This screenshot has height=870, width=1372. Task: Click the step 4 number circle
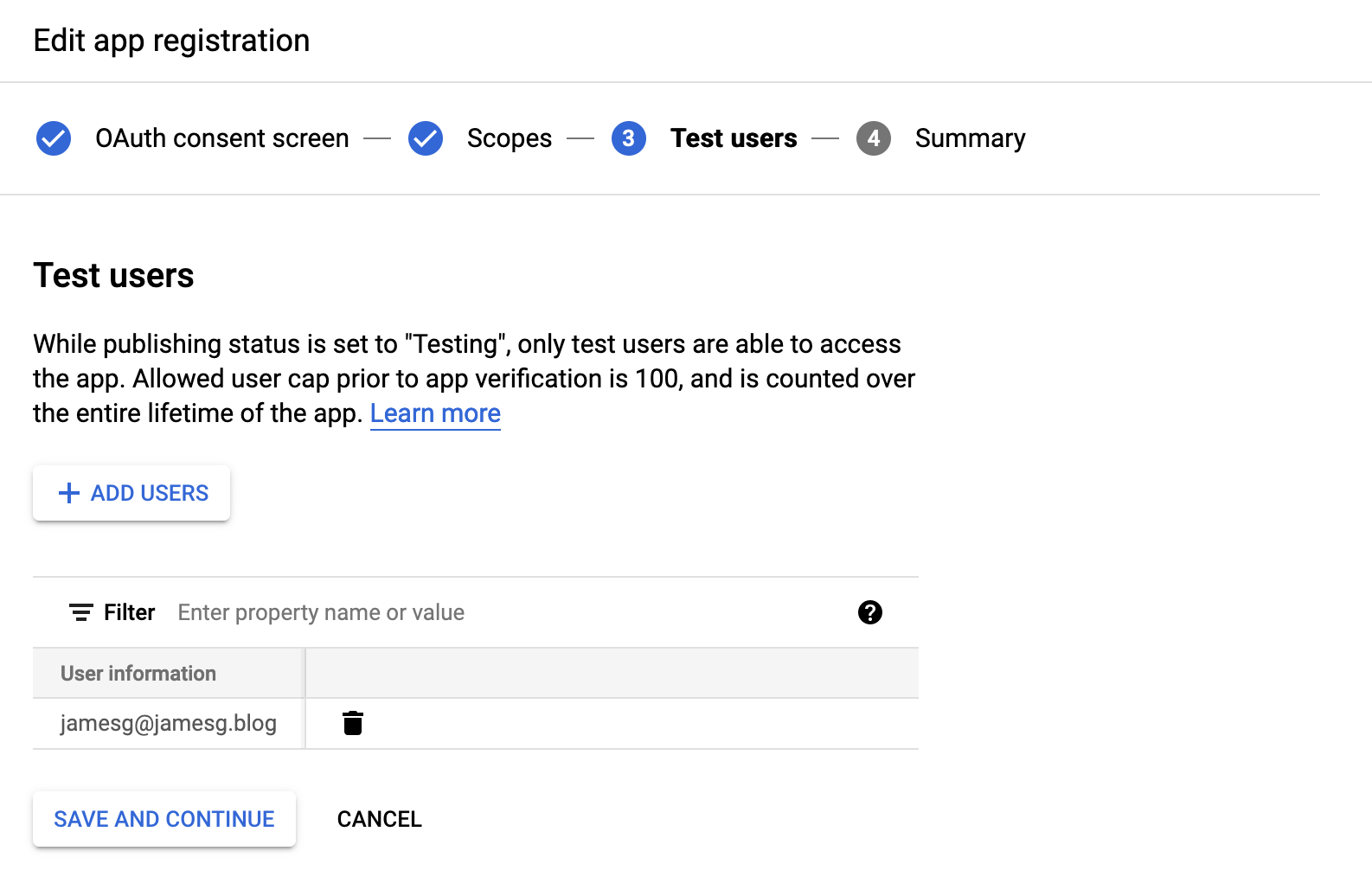coord(874,138)
